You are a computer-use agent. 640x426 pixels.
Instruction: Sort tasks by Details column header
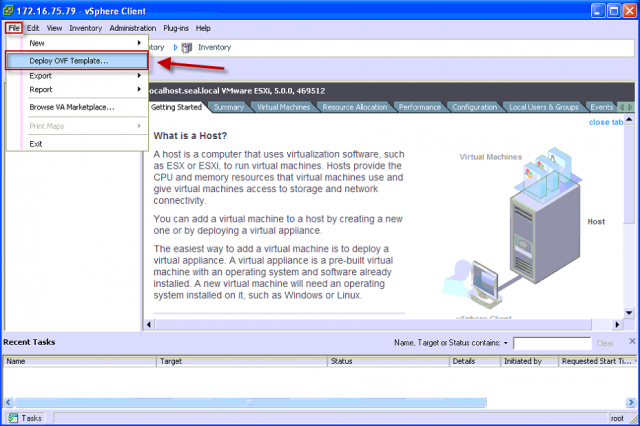pyautogui.click(x=475, y=361)
